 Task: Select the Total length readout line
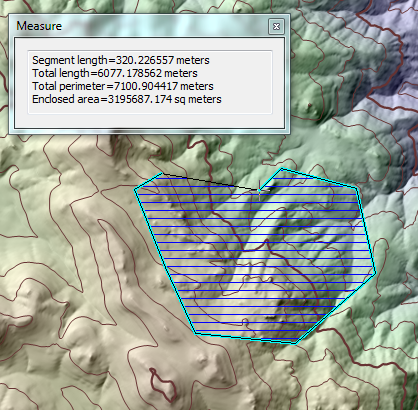click(x=115, y=73)
